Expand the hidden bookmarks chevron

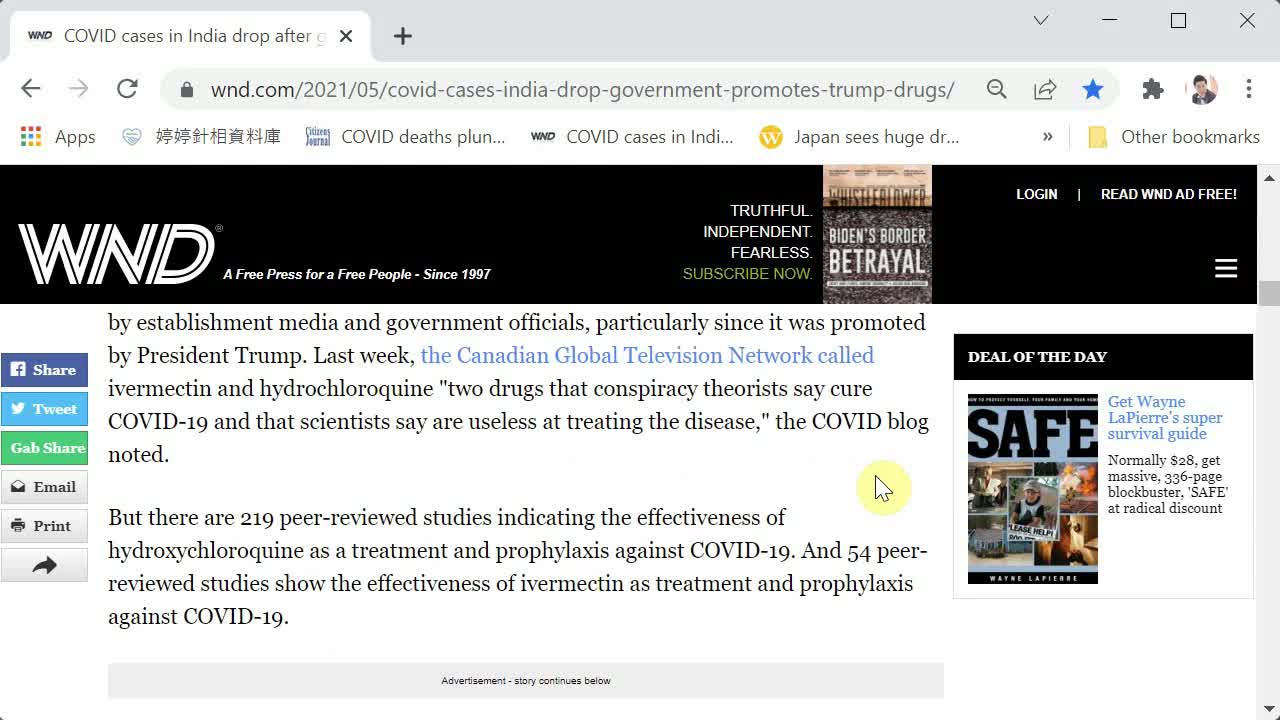pos(1047,137)
